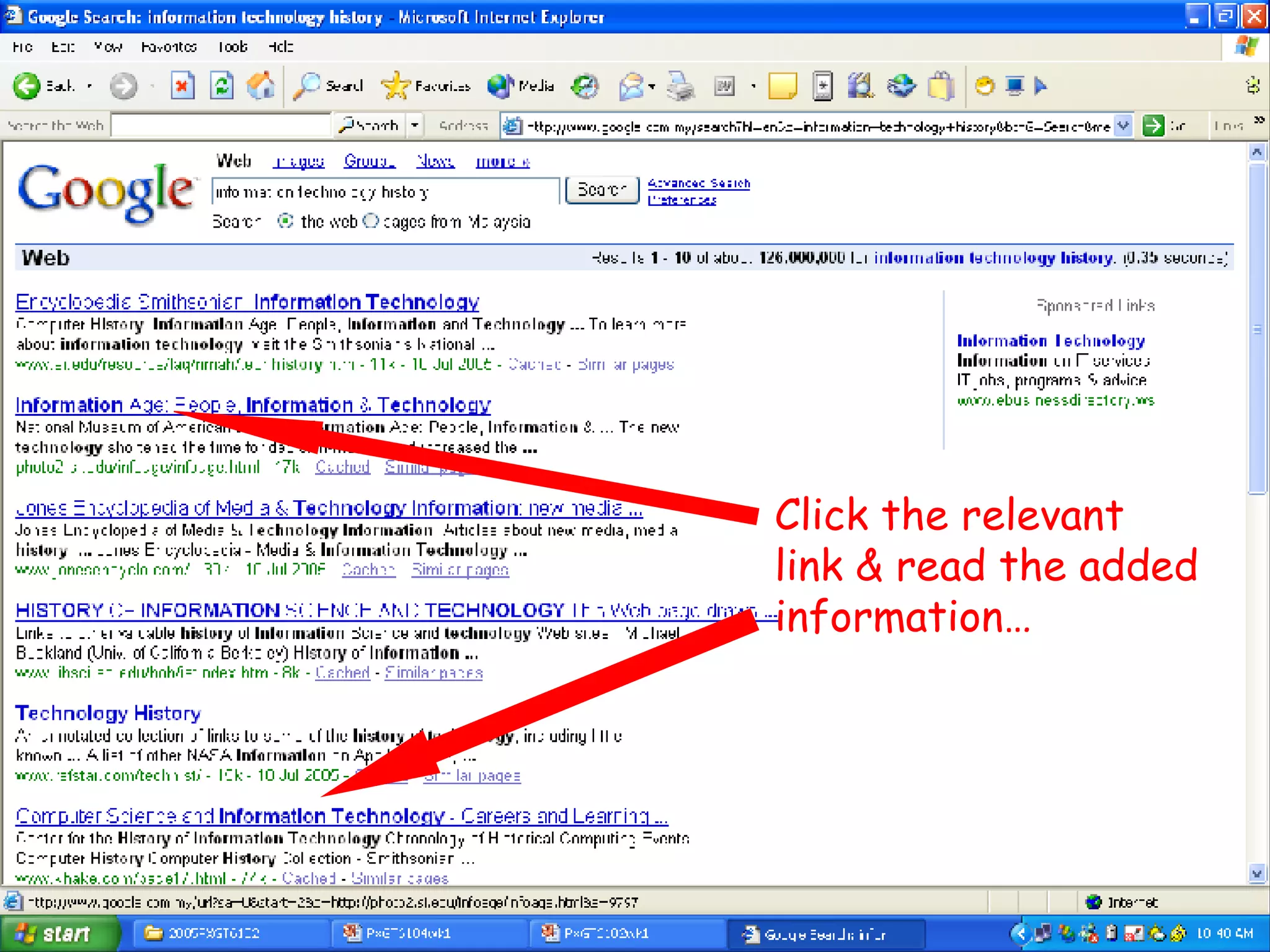Open the Back button history dropdown arrow
1270x952 pixels.
point(90,86)
